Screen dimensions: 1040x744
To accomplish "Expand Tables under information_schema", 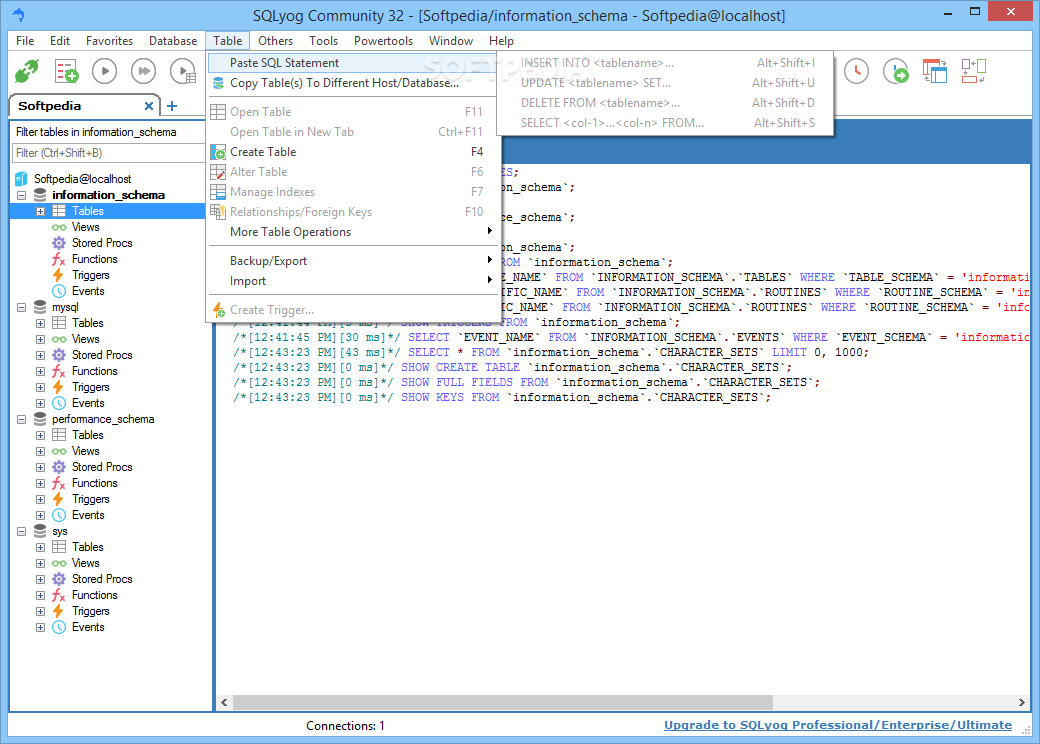I will point(40,212).
